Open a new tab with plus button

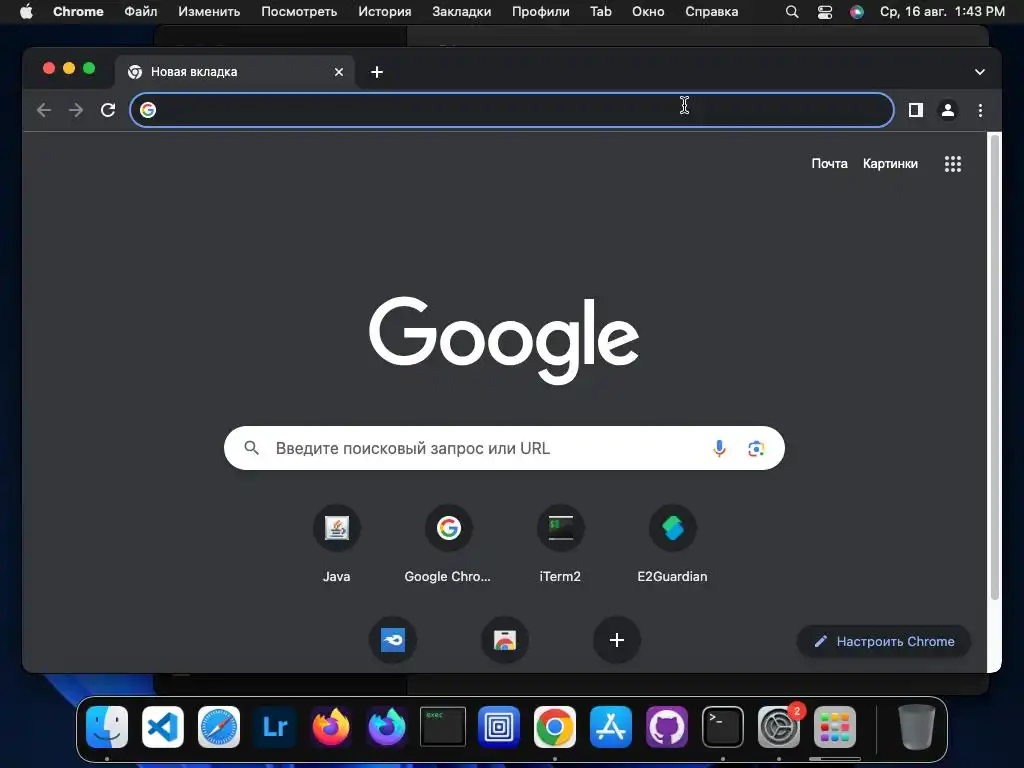pyautogui.click(x=377, y=72)
